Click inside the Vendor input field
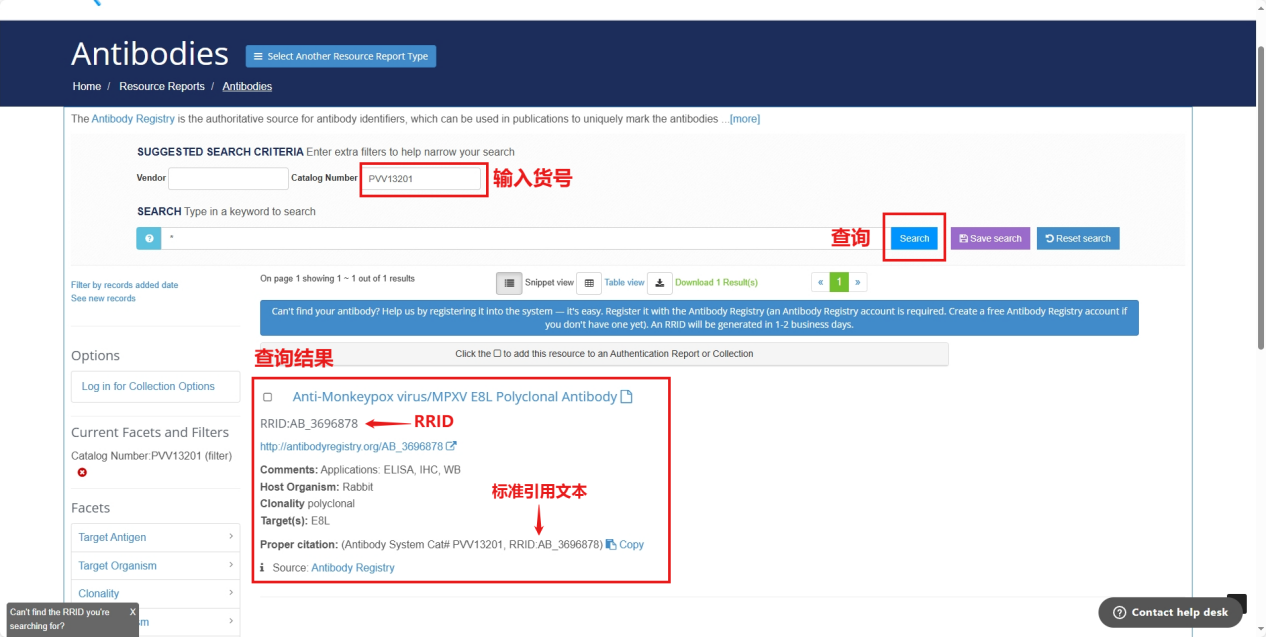The image size is (1266, 637). tap(228, 177)
